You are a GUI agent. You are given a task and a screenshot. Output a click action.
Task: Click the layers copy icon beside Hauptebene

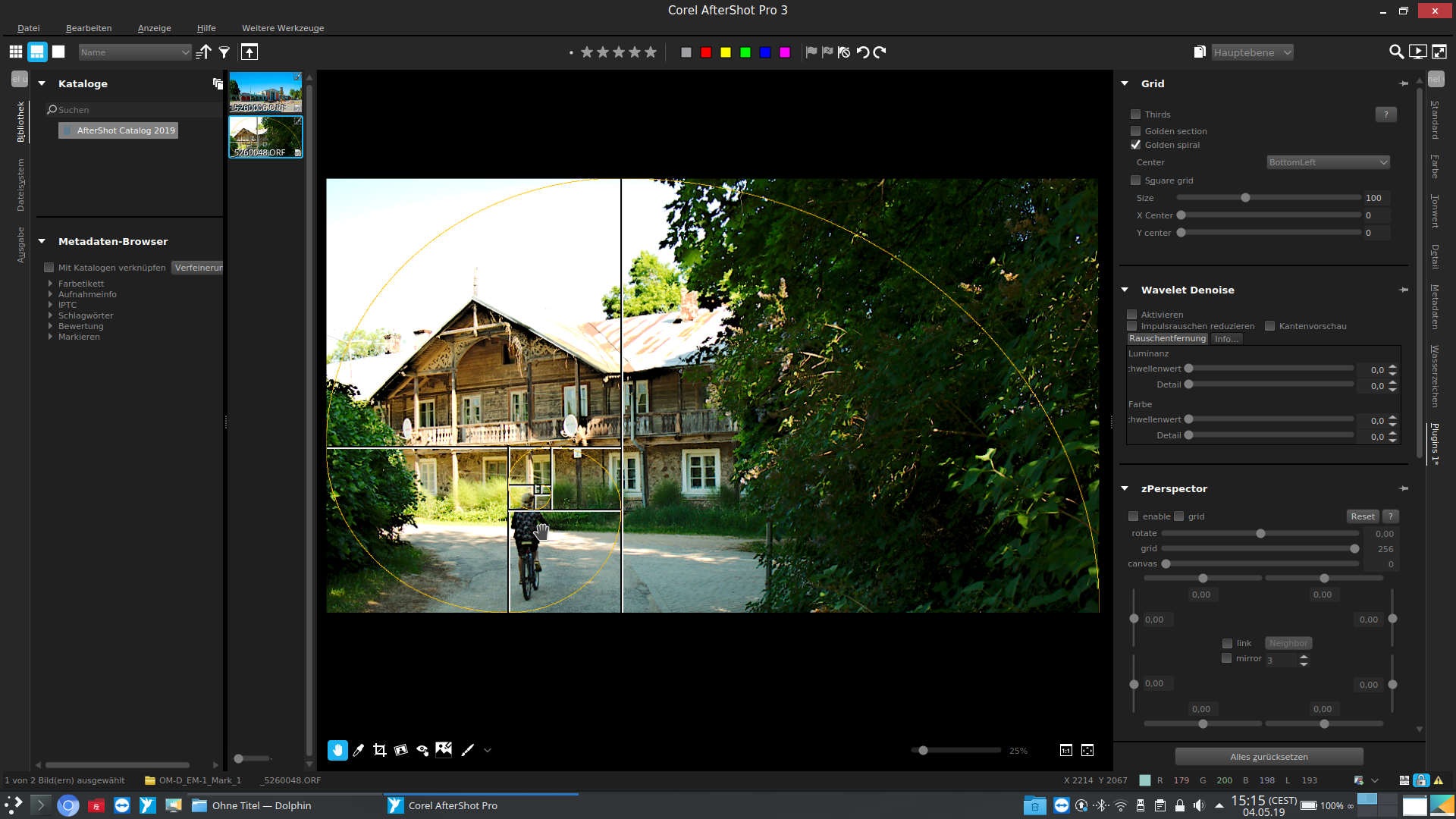(x=1200, y=52)
